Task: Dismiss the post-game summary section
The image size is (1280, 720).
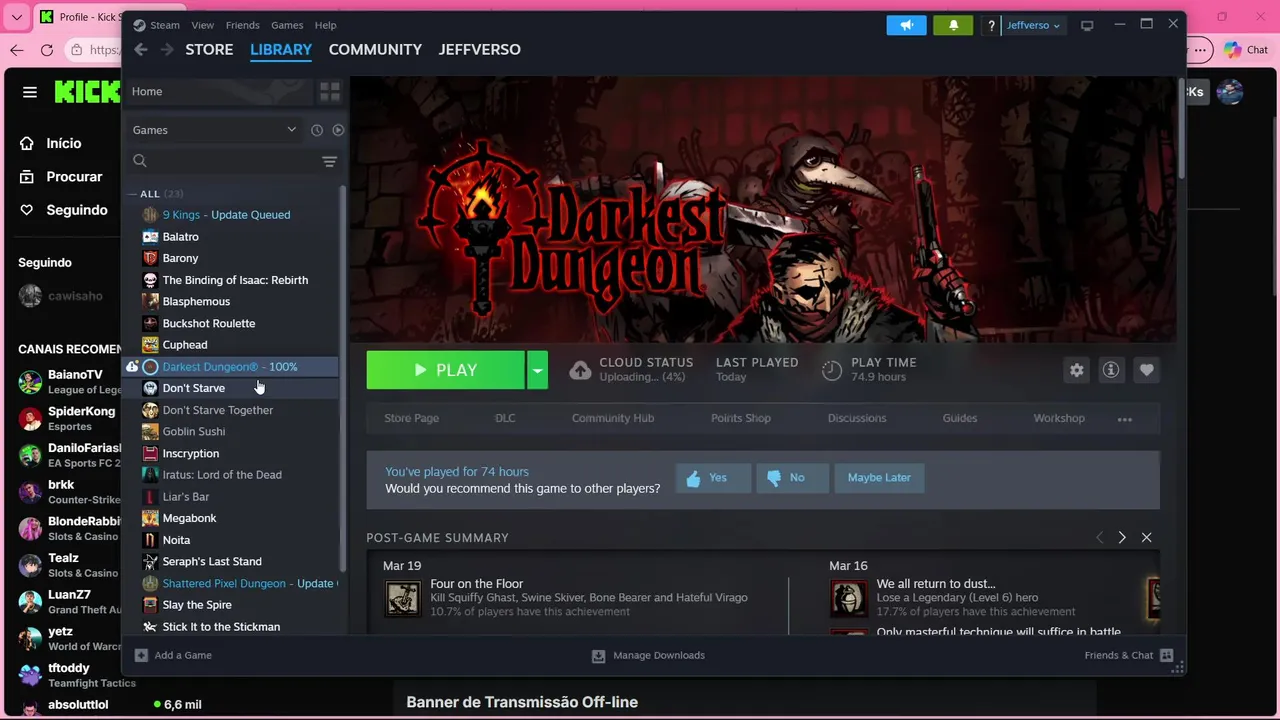Action: [x=1146, y=538]
